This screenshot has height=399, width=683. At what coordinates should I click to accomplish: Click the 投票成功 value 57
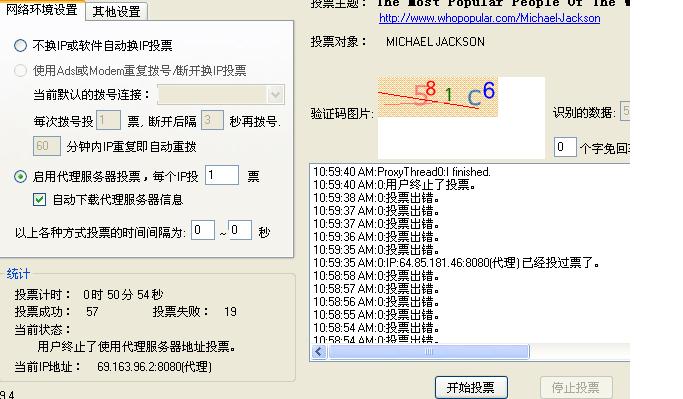pyautogui.click(x=92, y=312)
